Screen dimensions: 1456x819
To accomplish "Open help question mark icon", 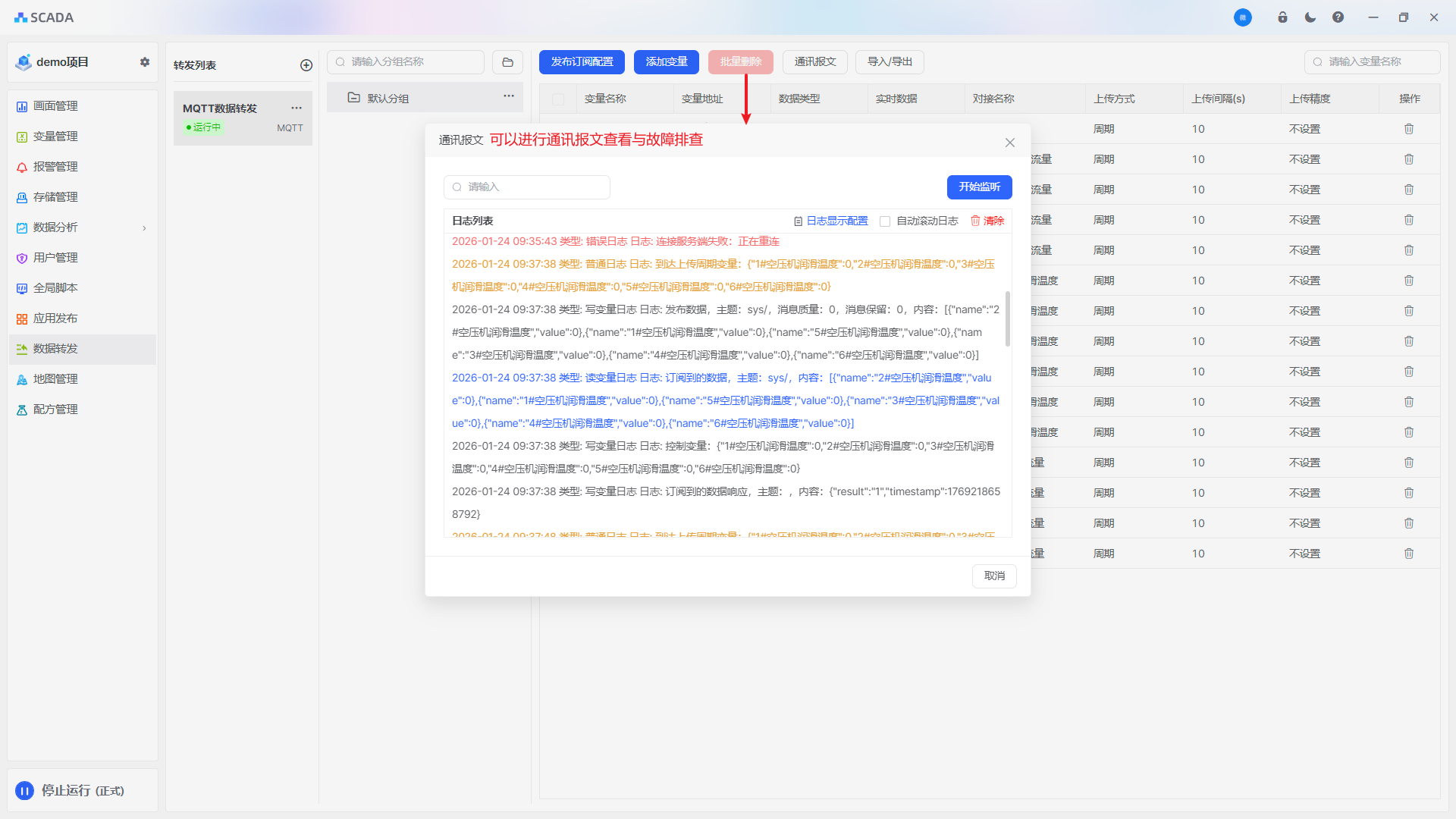I will coord(1338,17).
